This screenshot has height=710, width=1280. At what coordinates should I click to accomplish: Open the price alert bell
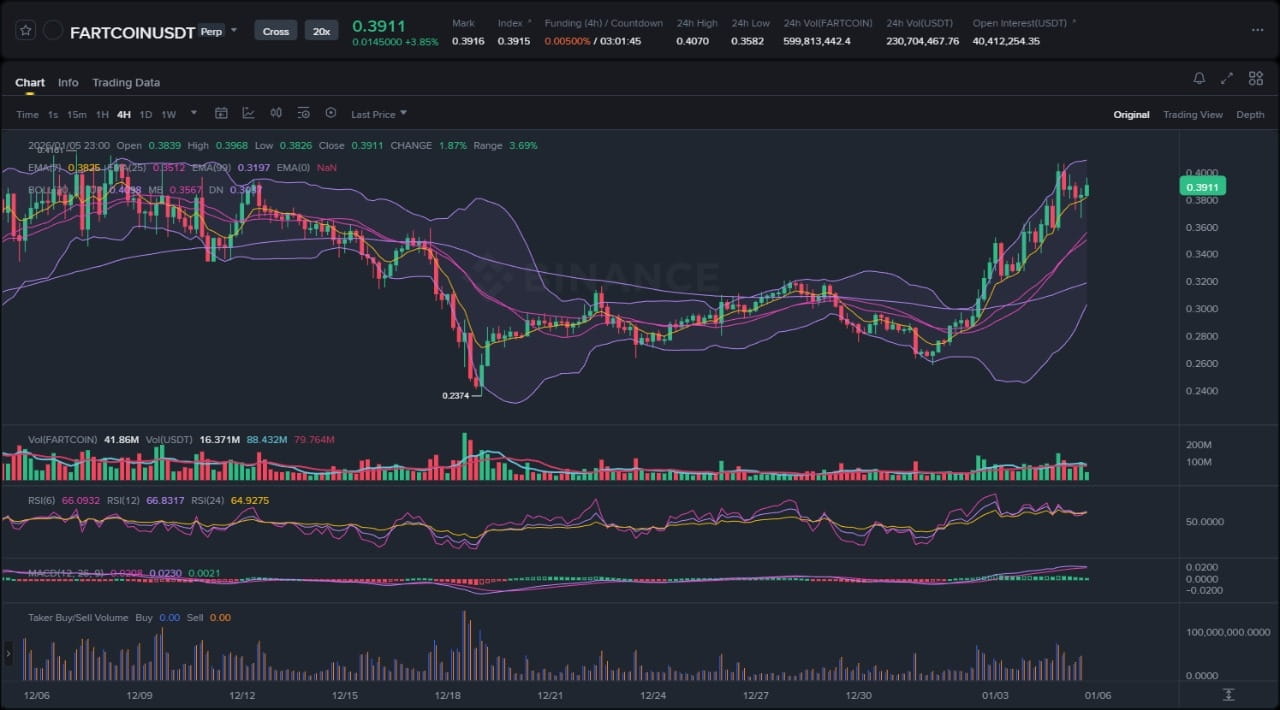tap(1199, 79)
